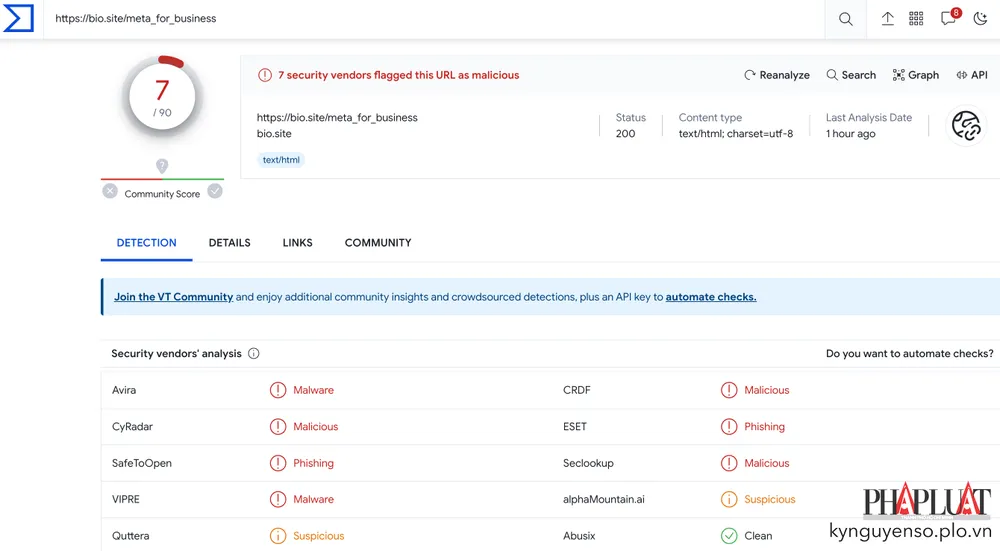Open notifications with the 8 badge
Image resolution: width=1000 pixels, height=551 pixels.
(x=949, y=19)
